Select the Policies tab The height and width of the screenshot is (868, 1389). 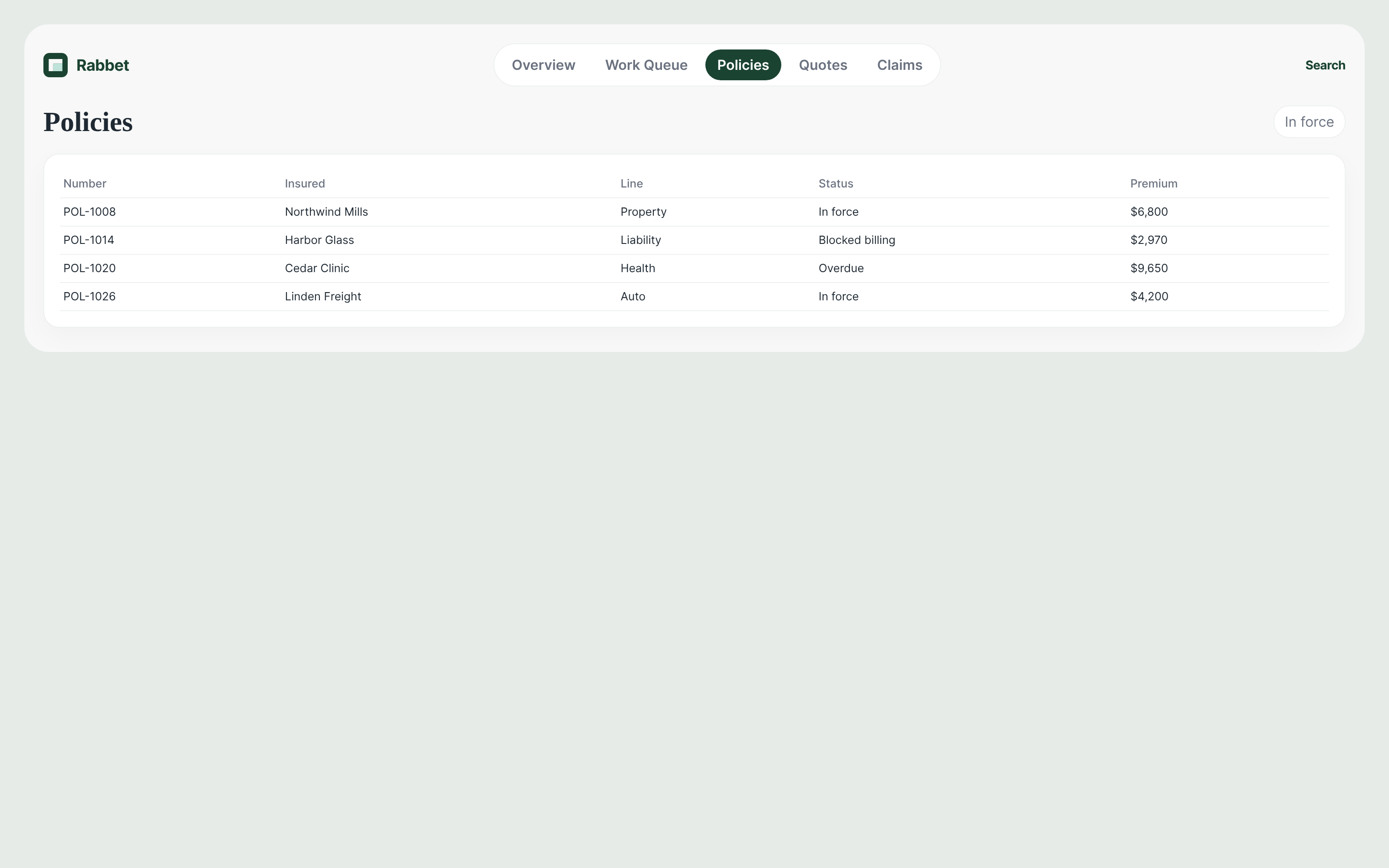coord(743,65)
